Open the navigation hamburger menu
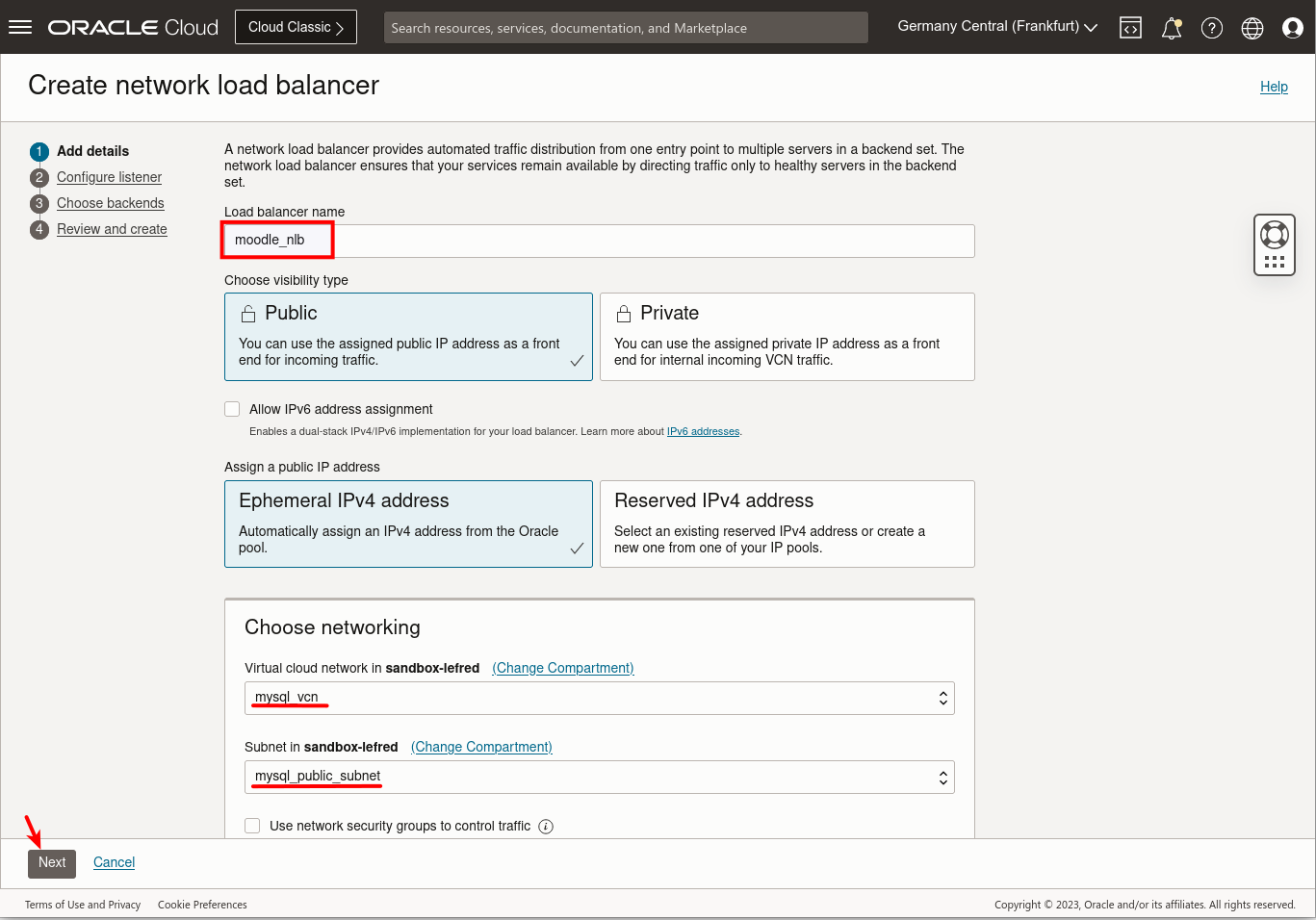The image size is (1316, 920). click(19, 26)
